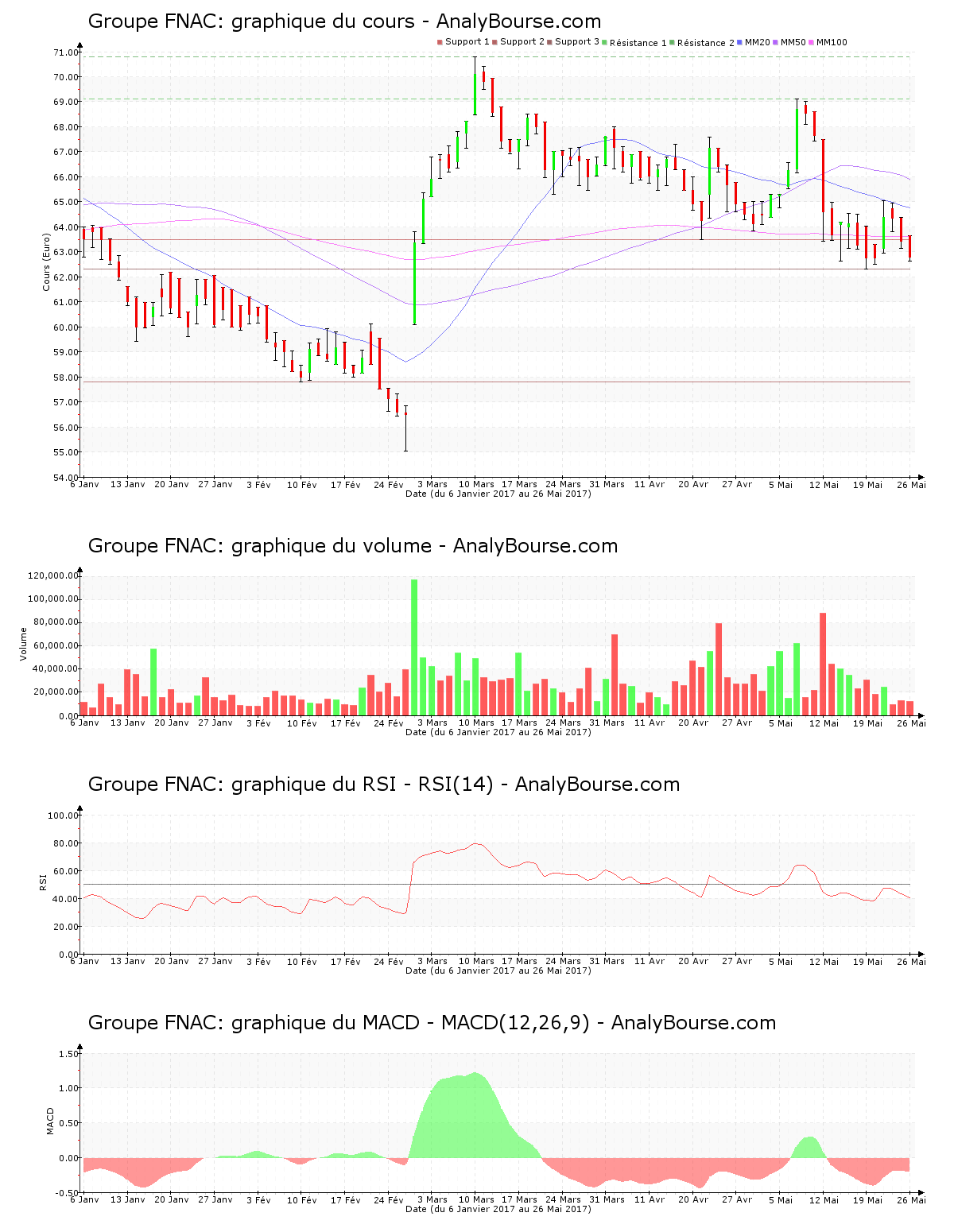Click the '10 Mars' date on price chart axis
954x1232 pixels.
pyautogui.click(x=477, y=484)
